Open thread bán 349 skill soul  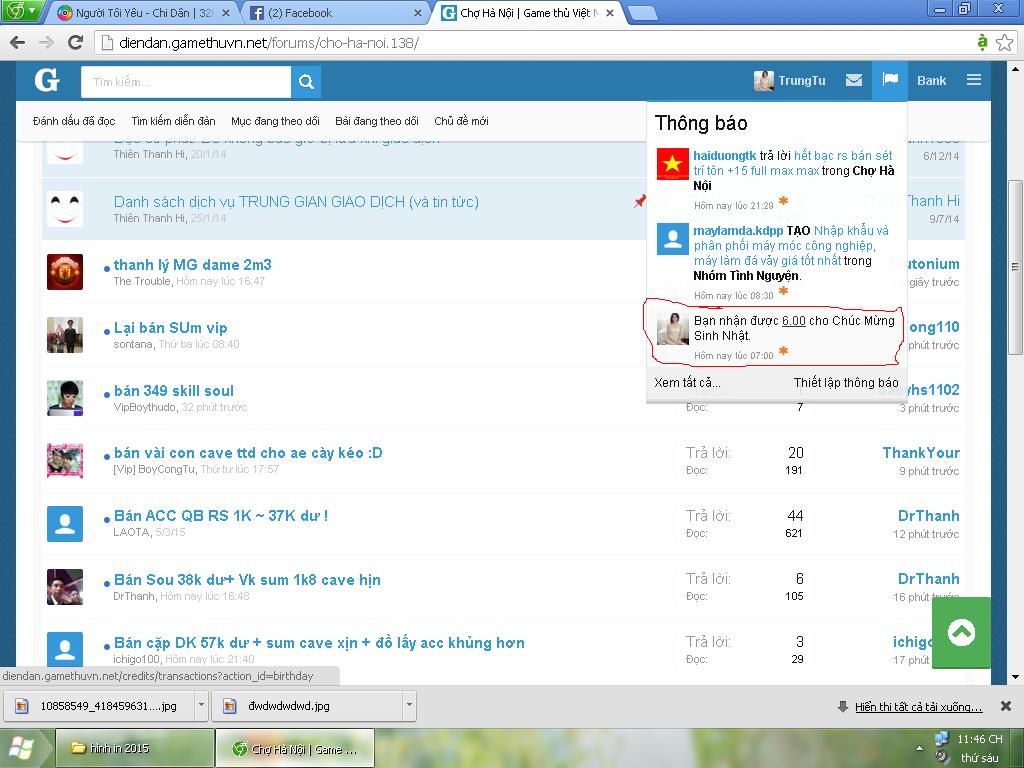[x=174, y=391]
